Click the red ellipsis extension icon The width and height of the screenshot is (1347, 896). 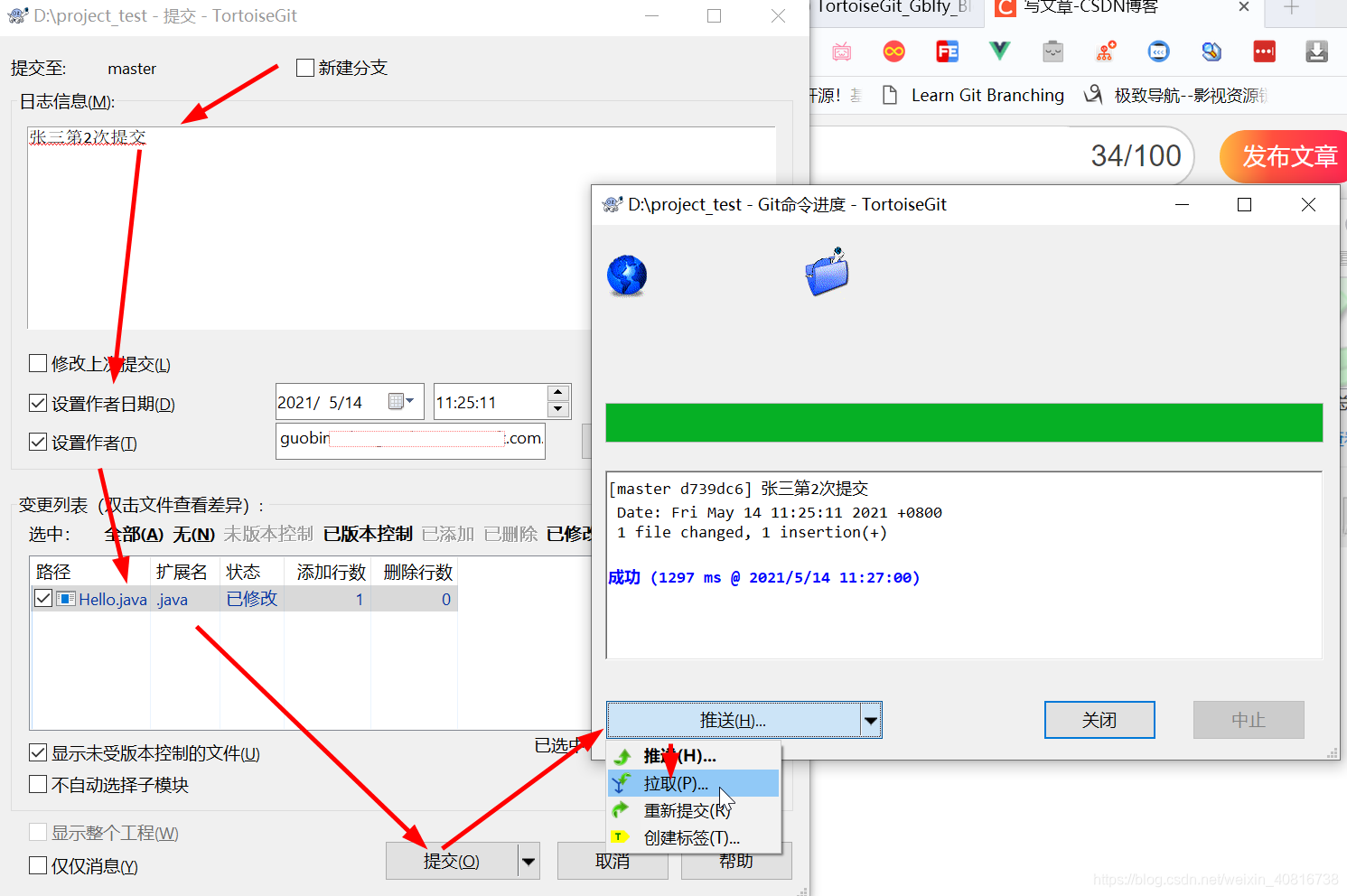(x=1264, y=51)
